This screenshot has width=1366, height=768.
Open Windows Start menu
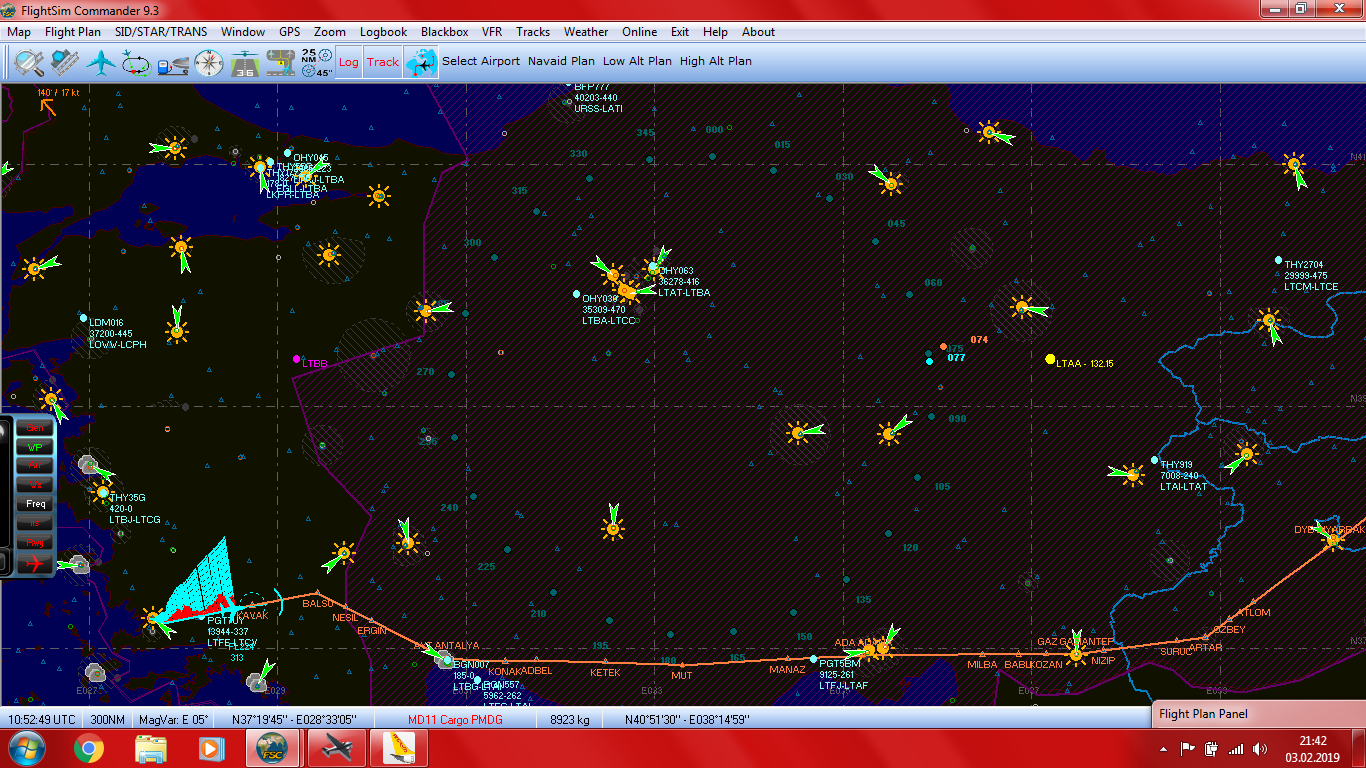pos(27,748)
